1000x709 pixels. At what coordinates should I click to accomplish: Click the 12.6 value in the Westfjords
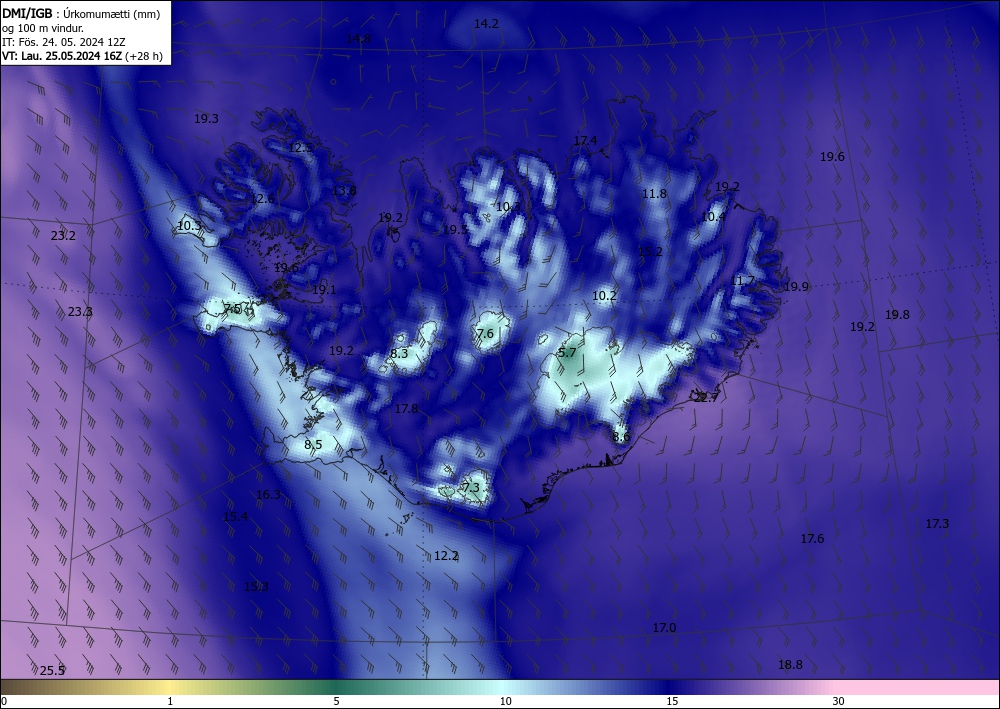(x=262, y=199)
